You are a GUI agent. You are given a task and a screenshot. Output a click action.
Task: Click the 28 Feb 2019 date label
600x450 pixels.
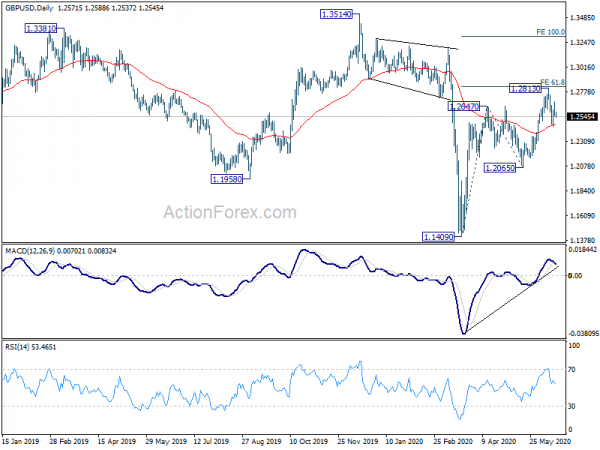click(x=69, y=441)
